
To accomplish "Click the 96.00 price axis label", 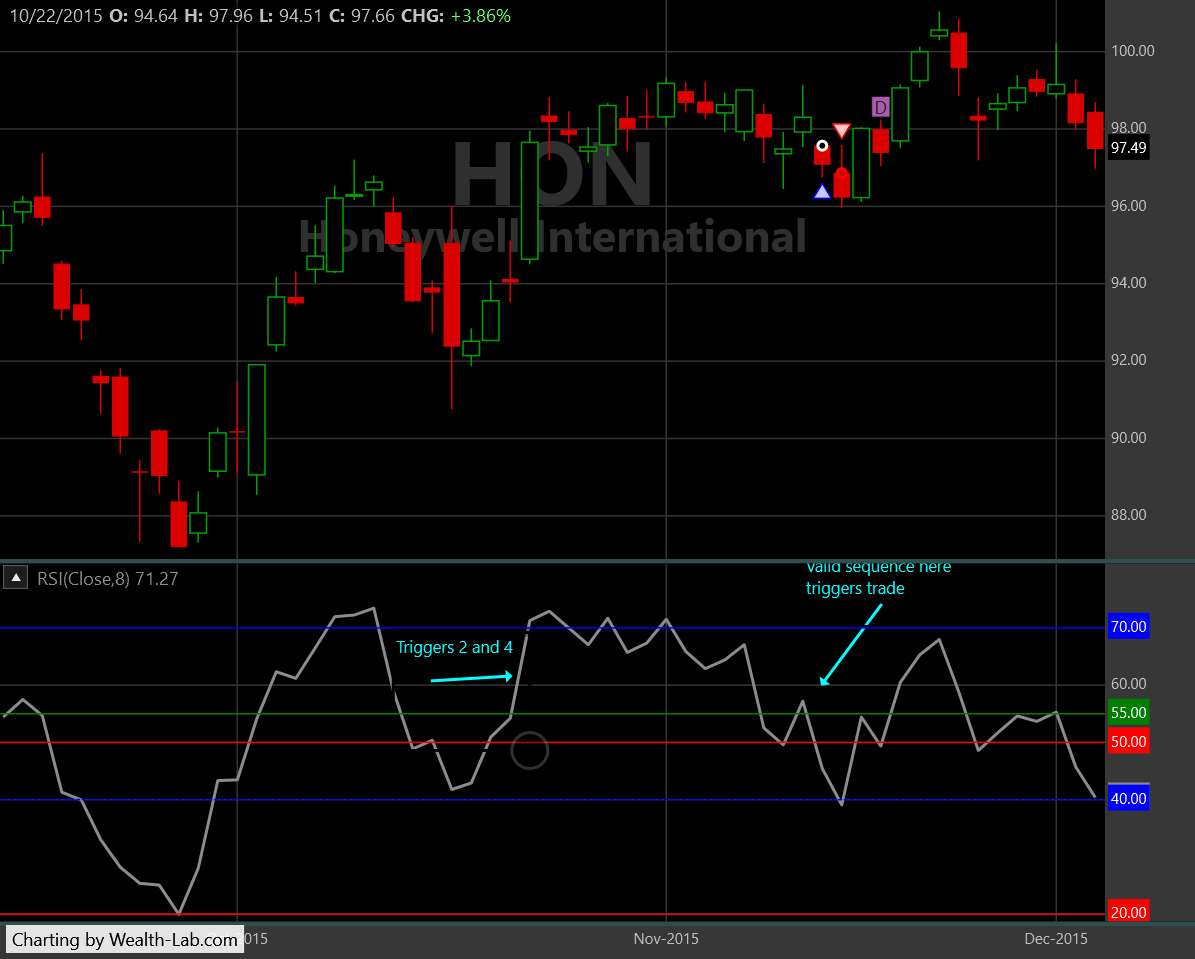I will (1129, 206).
